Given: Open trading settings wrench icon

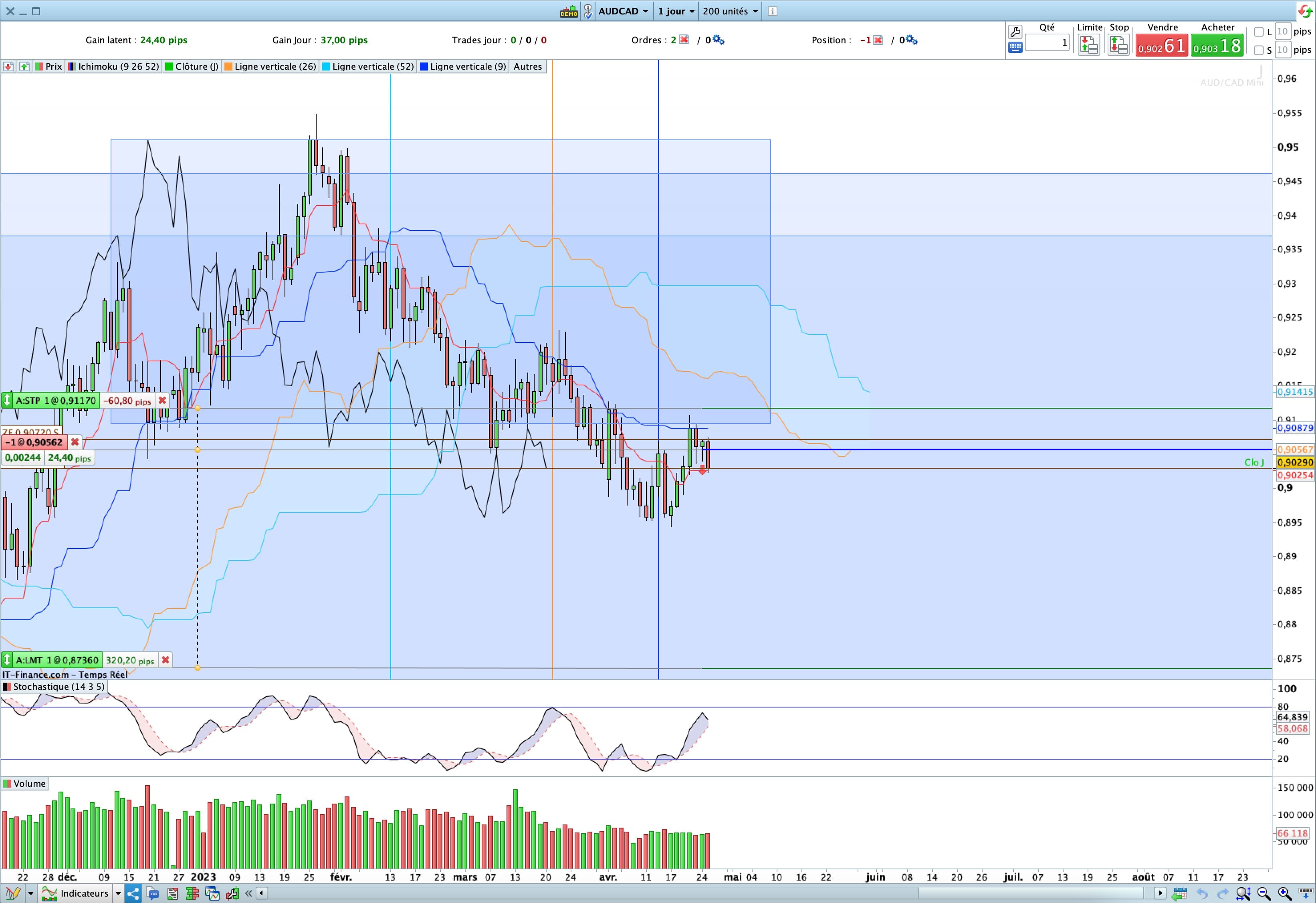Looking at the screenshot, I should 1015,32.
